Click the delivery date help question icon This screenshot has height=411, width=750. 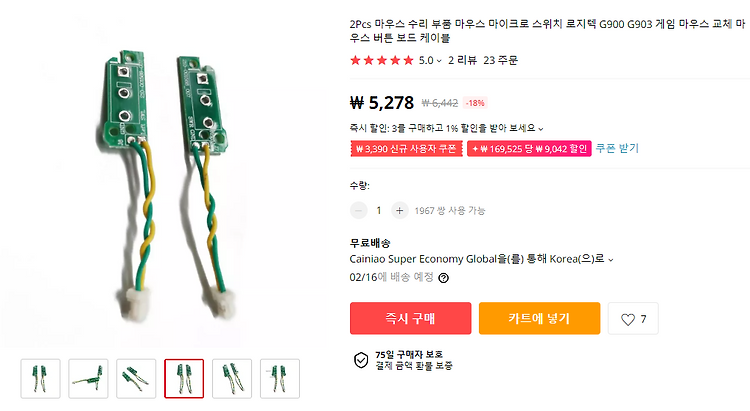coord(443,278)
